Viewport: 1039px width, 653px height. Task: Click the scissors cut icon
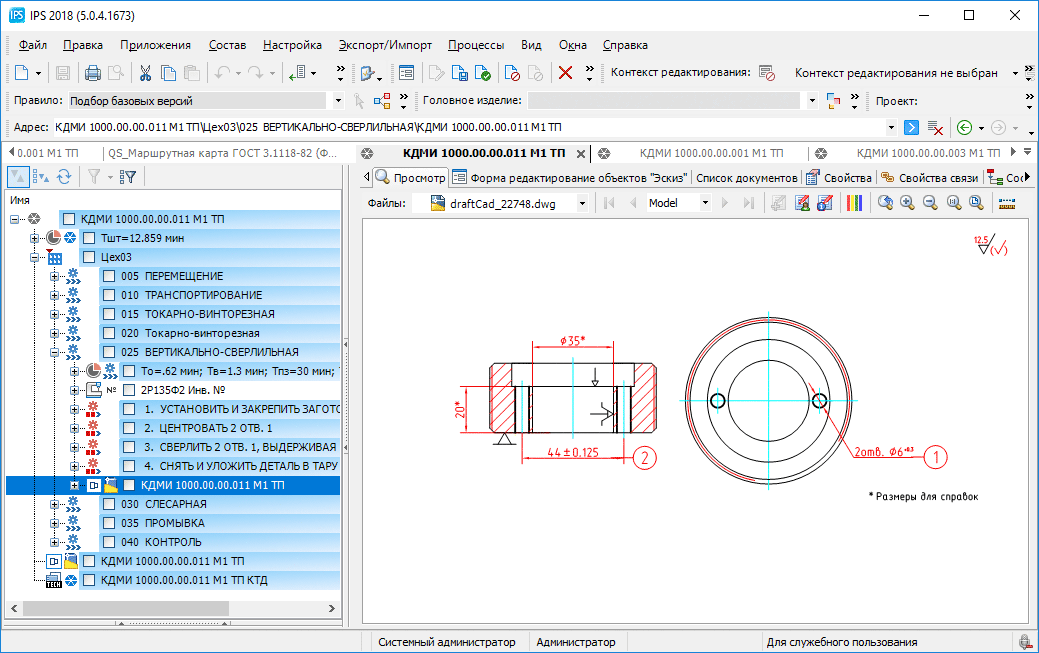pyautogui.click(x=145, y=73)
